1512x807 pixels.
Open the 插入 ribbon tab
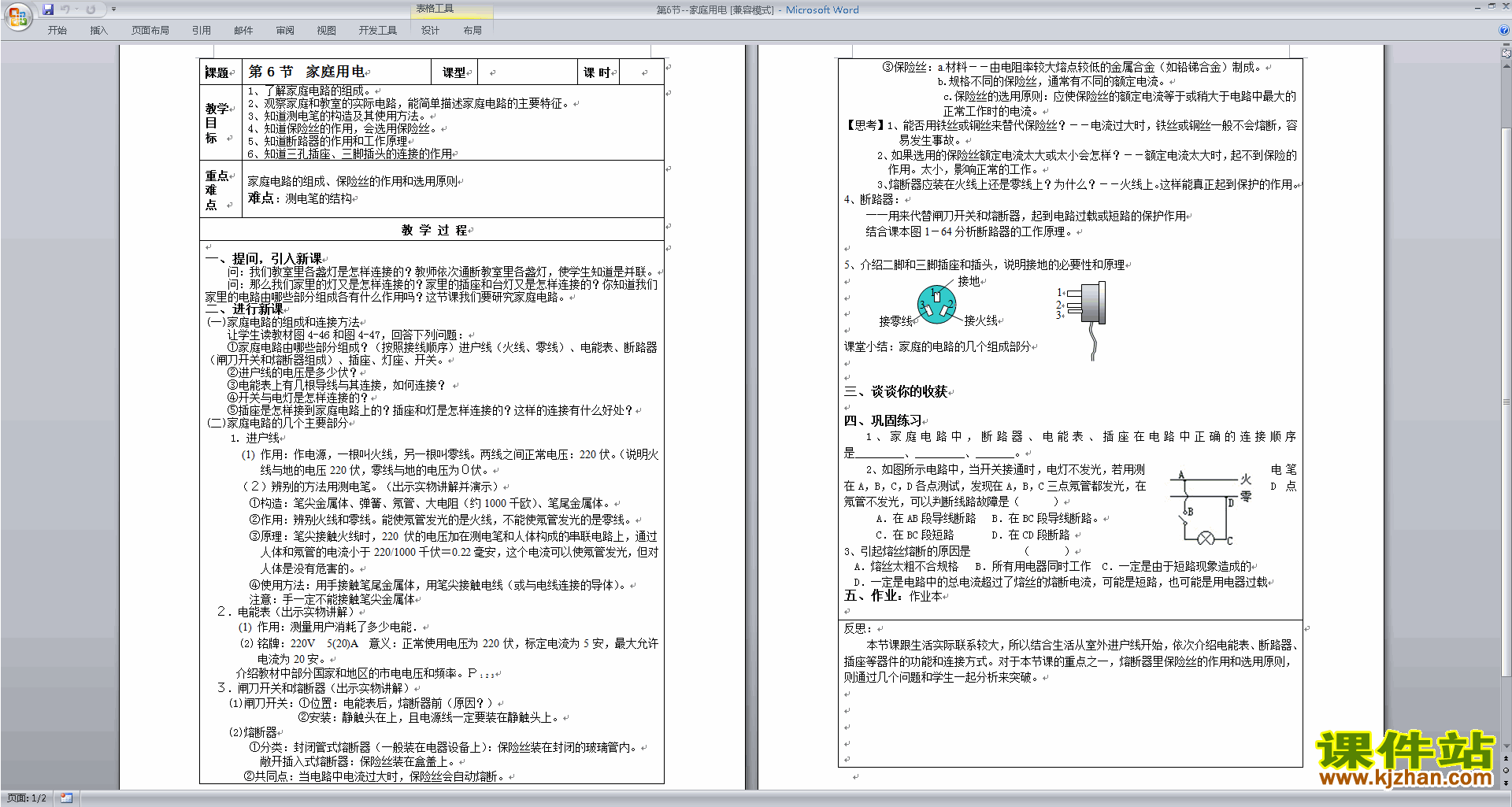pos(98,31)
